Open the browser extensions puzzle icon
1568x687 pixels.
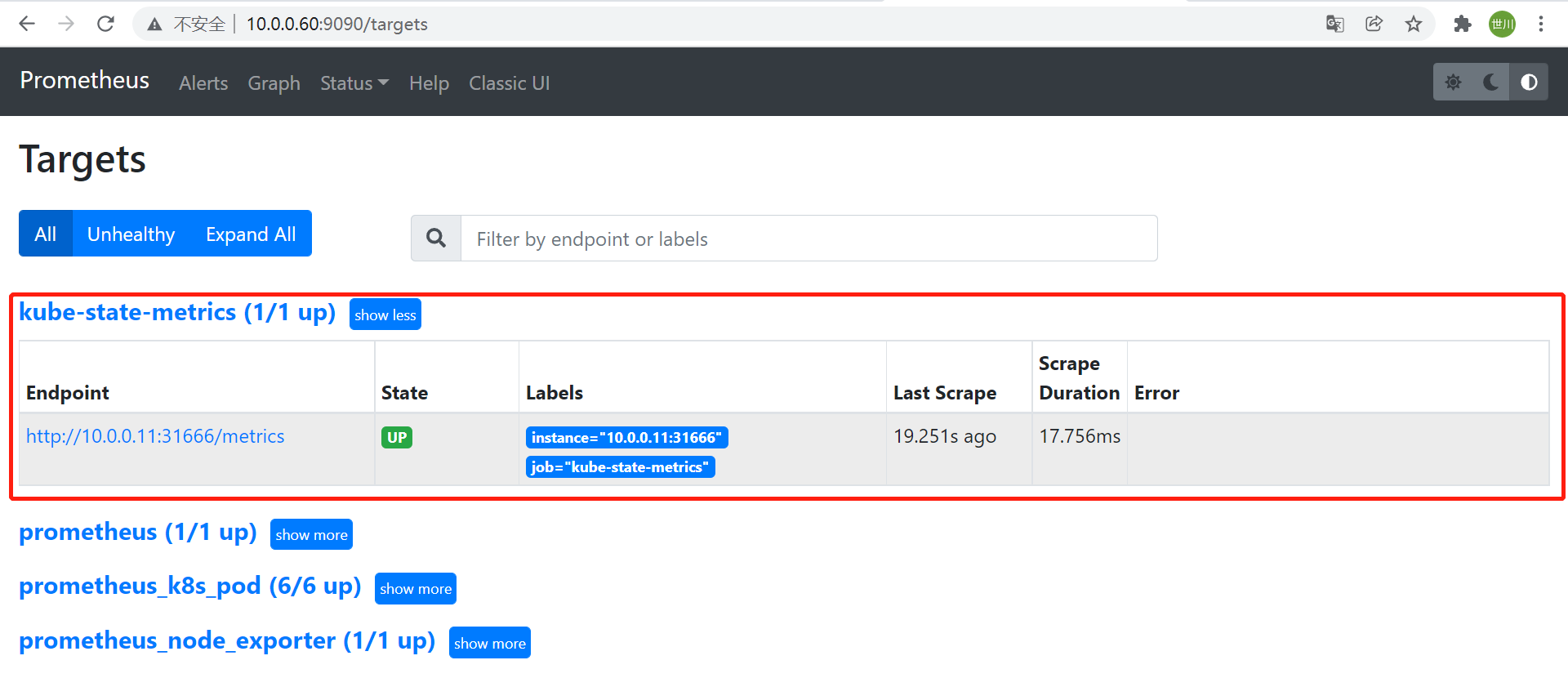coord(1463,24)
